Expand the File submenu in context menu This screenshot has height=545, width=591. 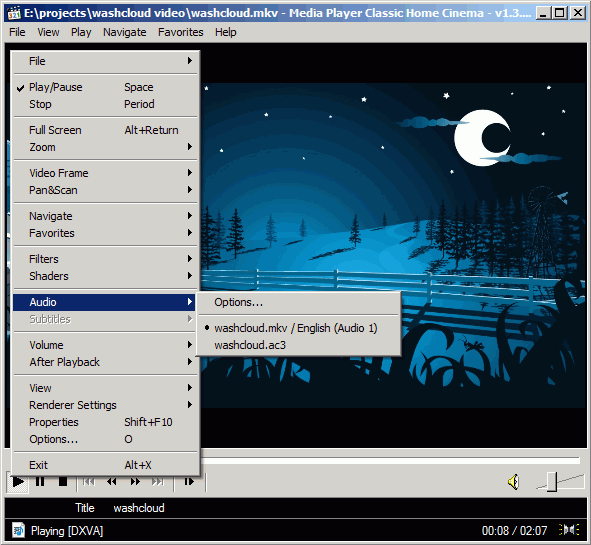[x=105, y=61]
